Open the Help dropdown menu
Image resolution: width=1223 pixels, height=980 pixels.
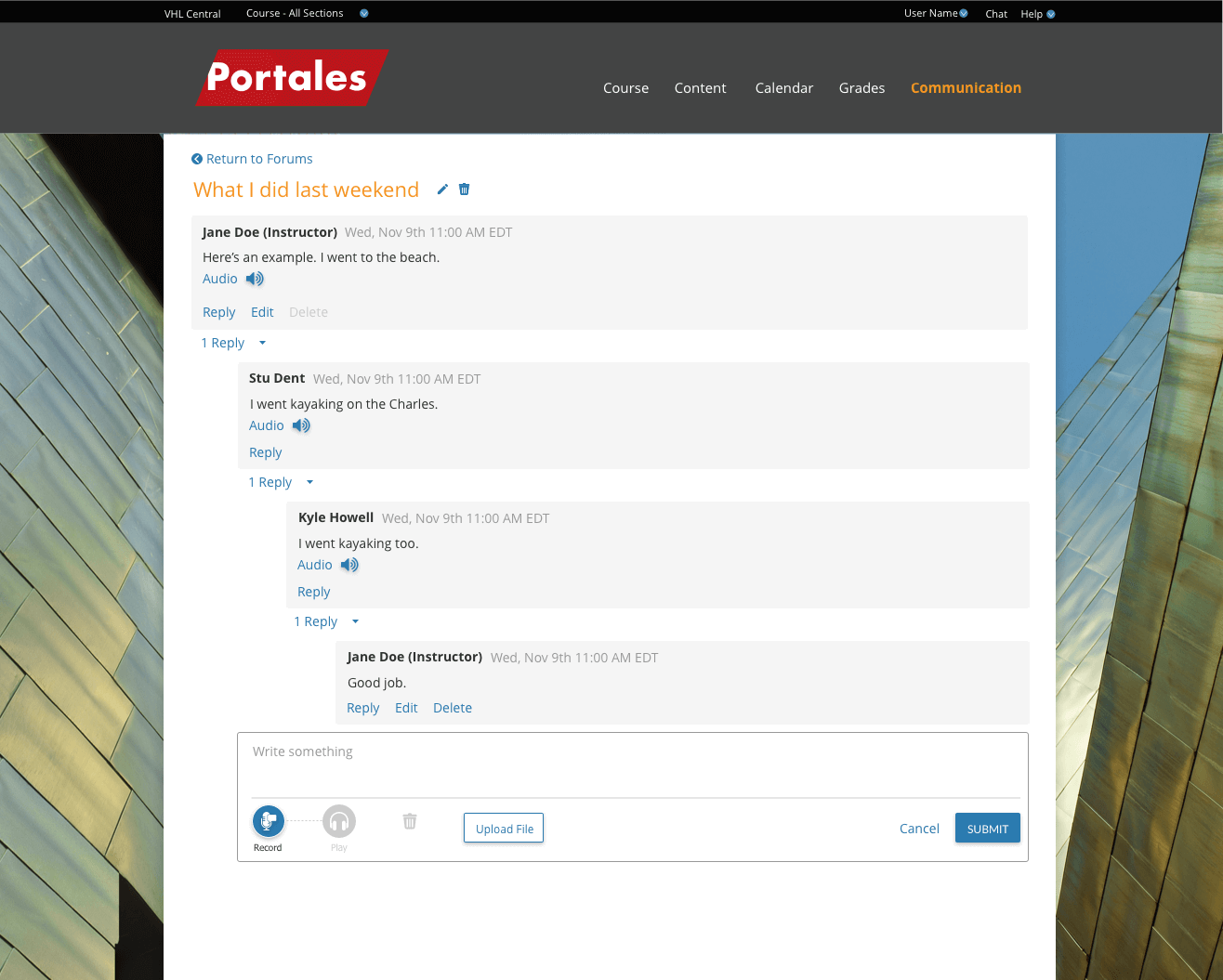click(1037, 14)
